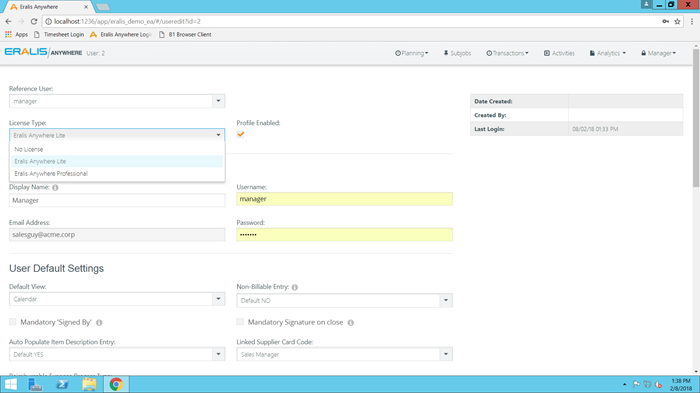Click the site information icon in address bar

point(49,21)
